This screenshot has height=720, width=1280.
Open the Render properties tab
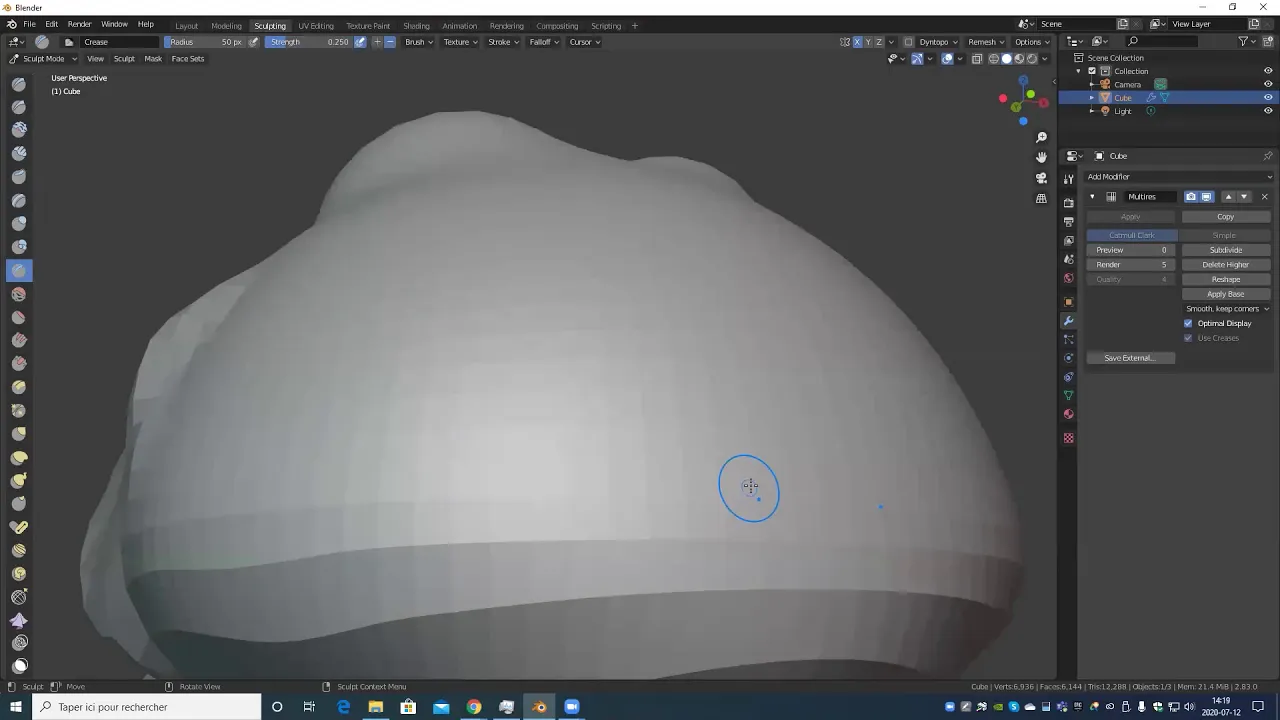tap(1068, 202)
